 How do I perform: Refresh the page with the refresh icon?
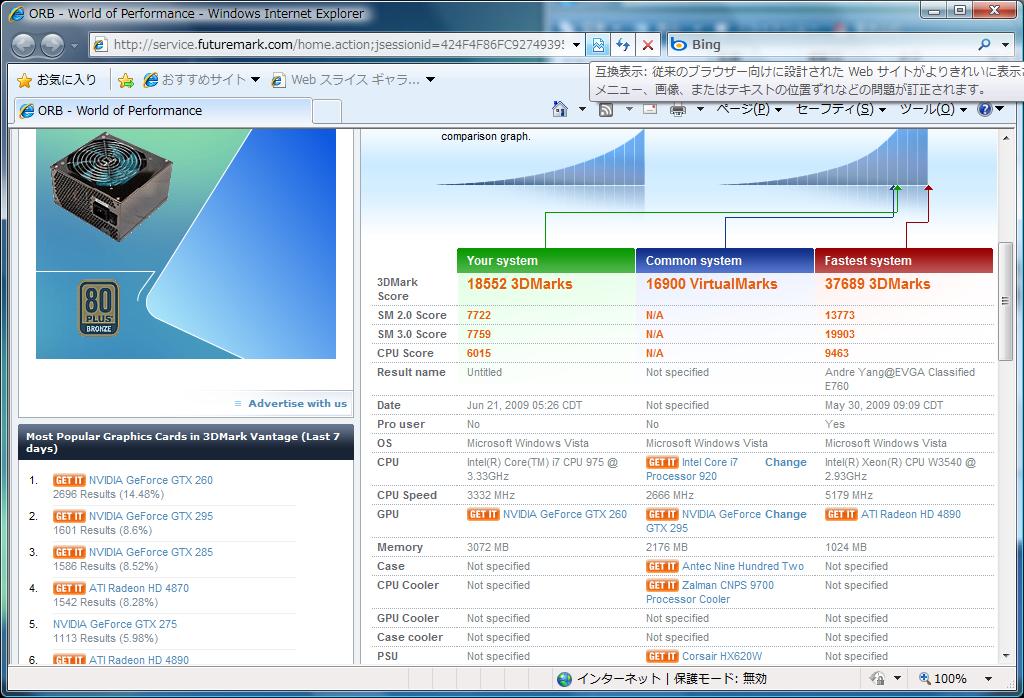pos(623,44)
